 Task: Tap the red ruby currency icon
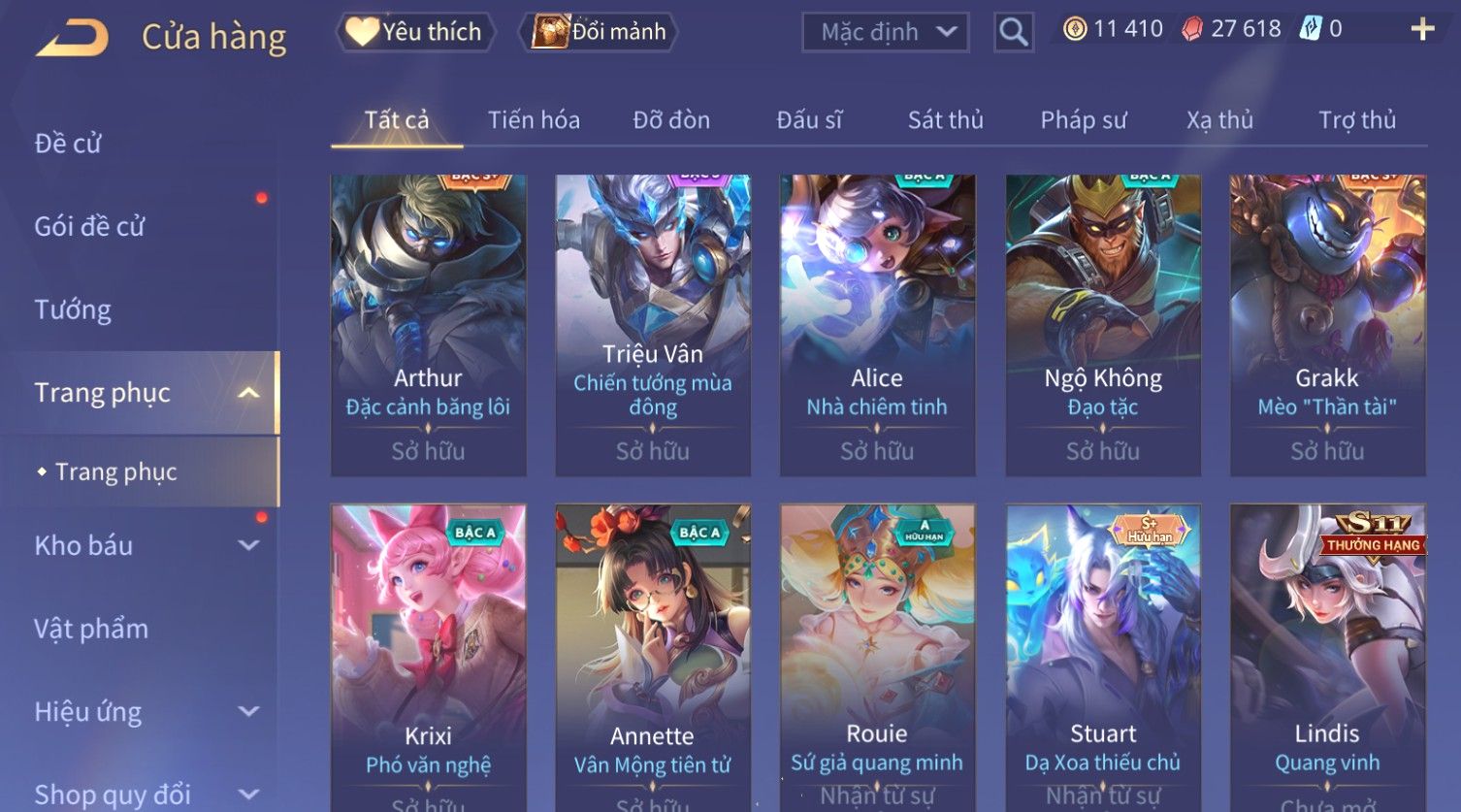click(x=1192, y=29)
